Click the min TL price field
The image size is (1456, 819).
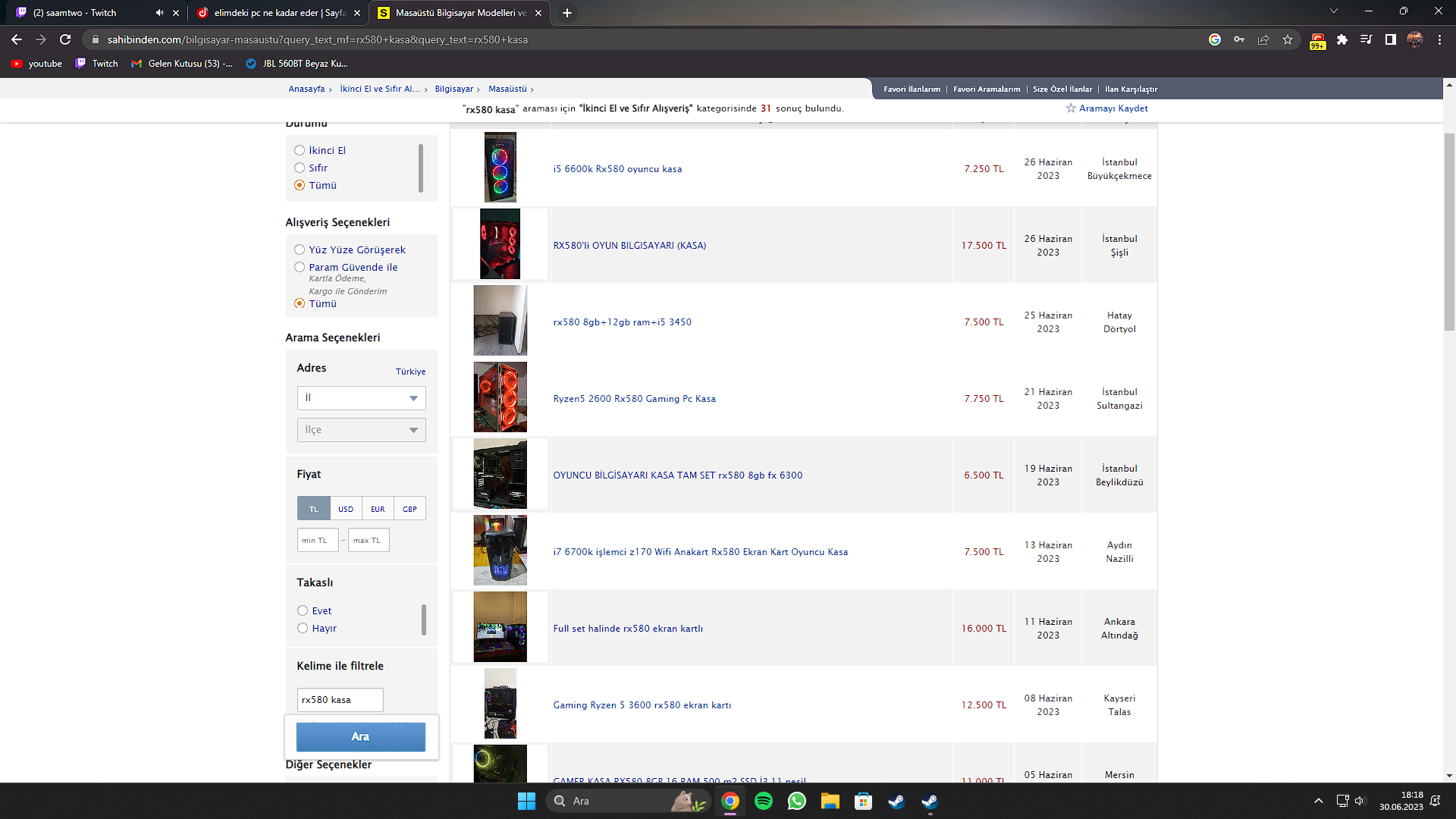[x=317, y=540]
